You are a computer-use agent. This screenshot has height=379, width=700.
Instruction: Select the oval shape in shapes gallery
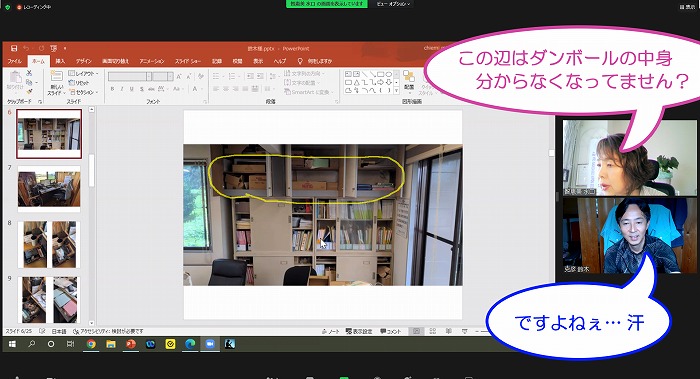pos(389,74)
